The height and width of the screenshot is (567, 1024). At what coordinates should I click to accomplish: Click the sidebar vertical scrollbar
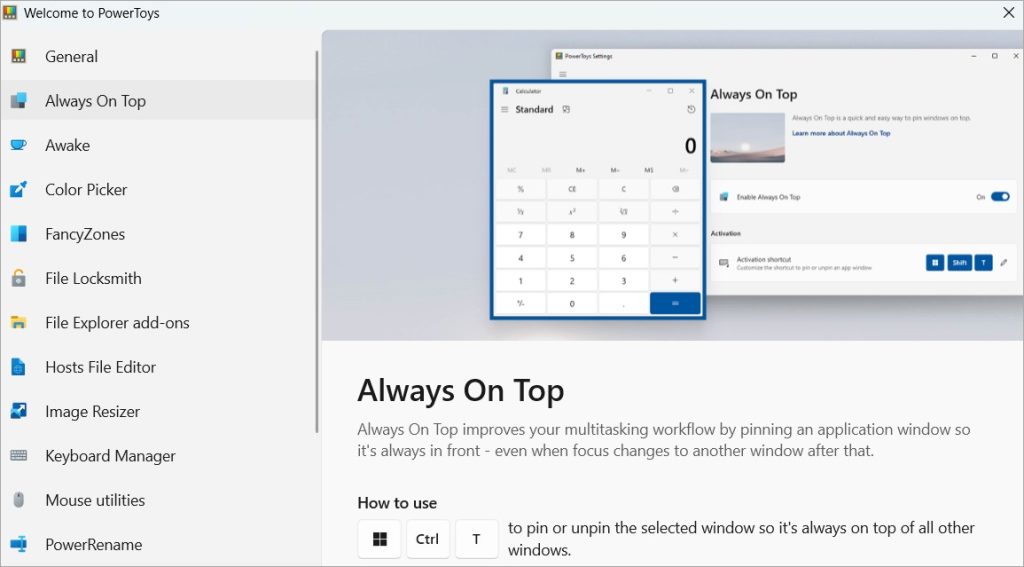(317, 242)
